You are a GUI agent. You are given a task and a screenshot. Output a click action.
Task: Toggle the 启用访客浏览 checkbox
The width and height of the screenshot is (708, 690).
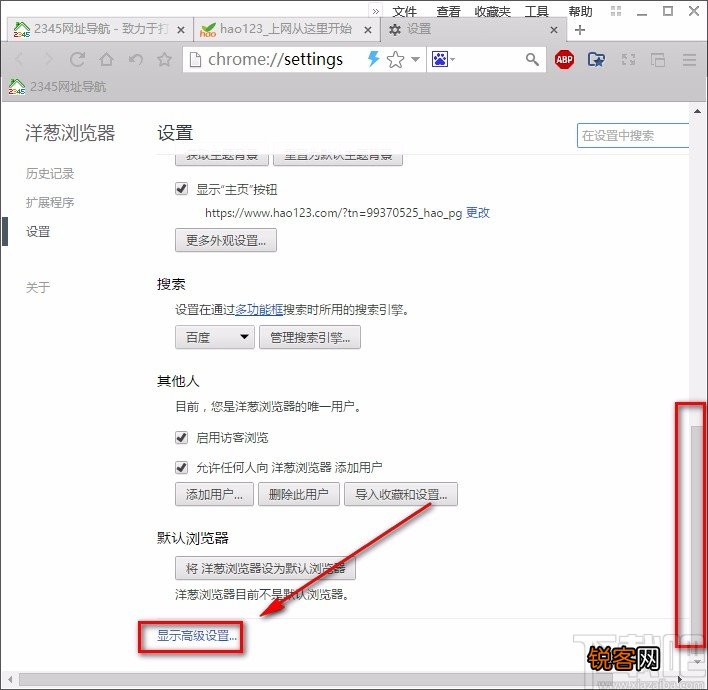pyautogui.click(x=182, y=437)
